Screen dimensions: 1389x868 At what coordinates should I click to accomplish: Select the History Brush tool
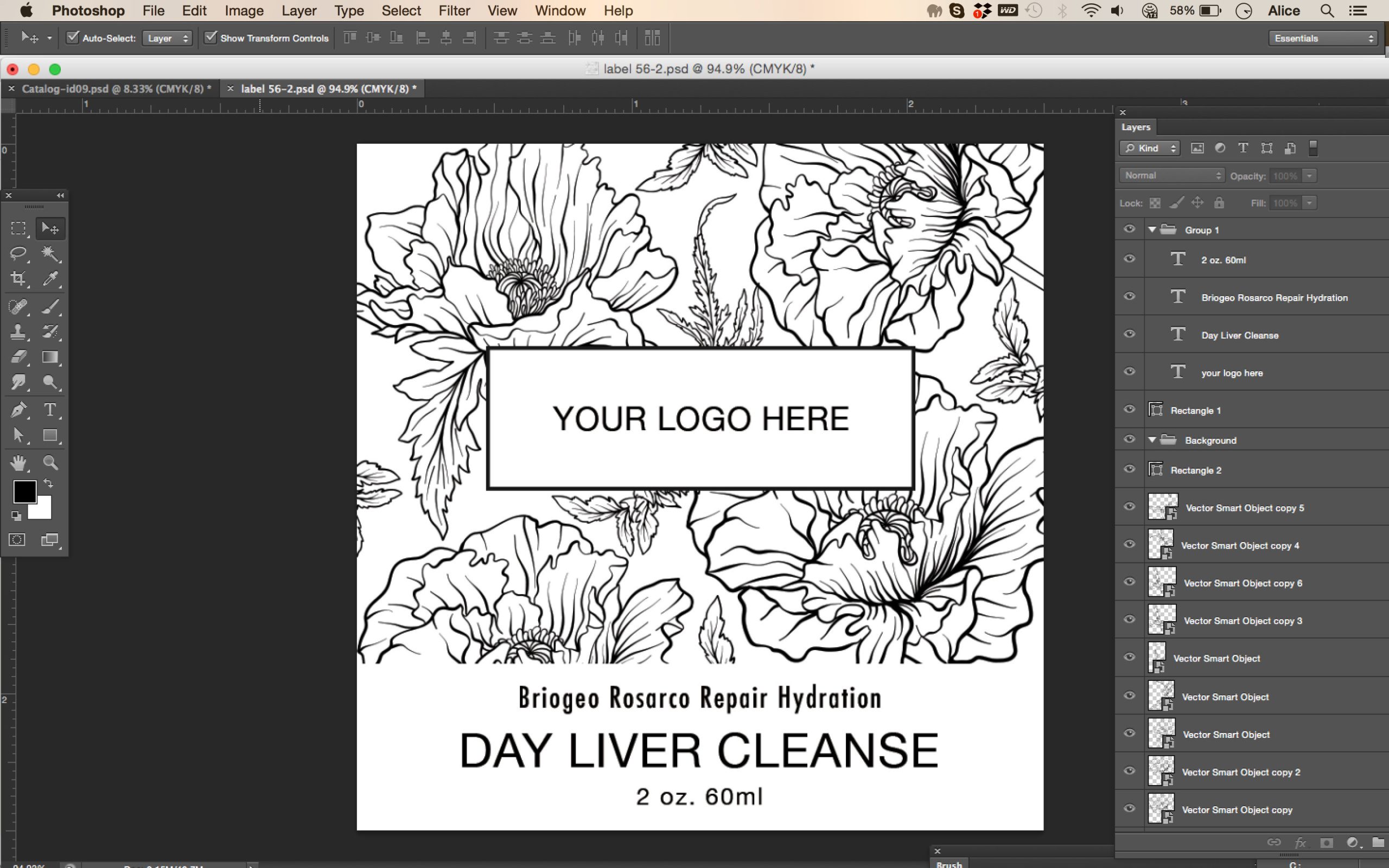(x=50, y=332)
